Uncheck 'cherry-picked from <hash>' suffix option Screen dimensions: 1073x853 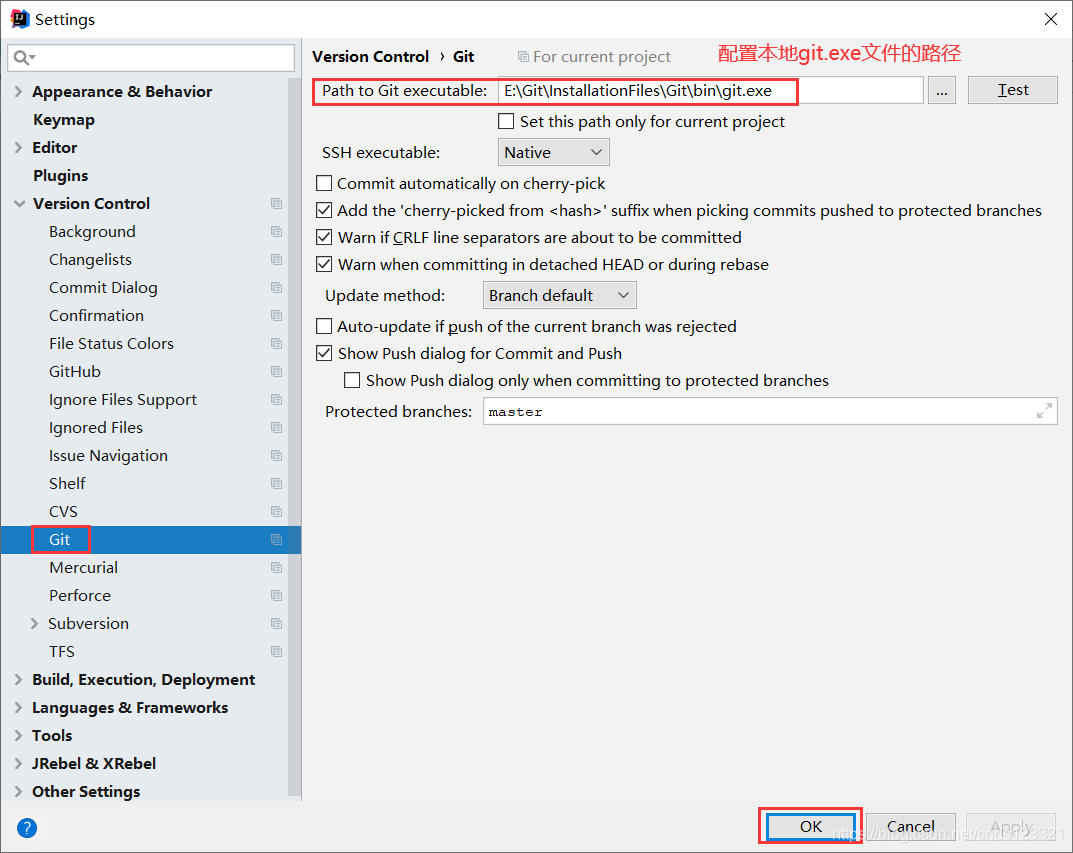point(324,210)
